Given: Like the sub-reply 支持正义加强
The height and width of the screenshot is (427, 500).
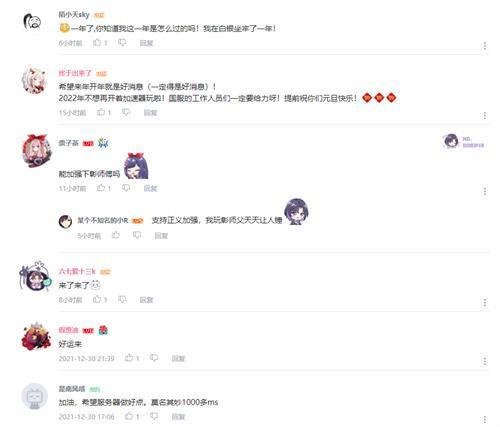Looking at the screenshot, I should (116, 235).
